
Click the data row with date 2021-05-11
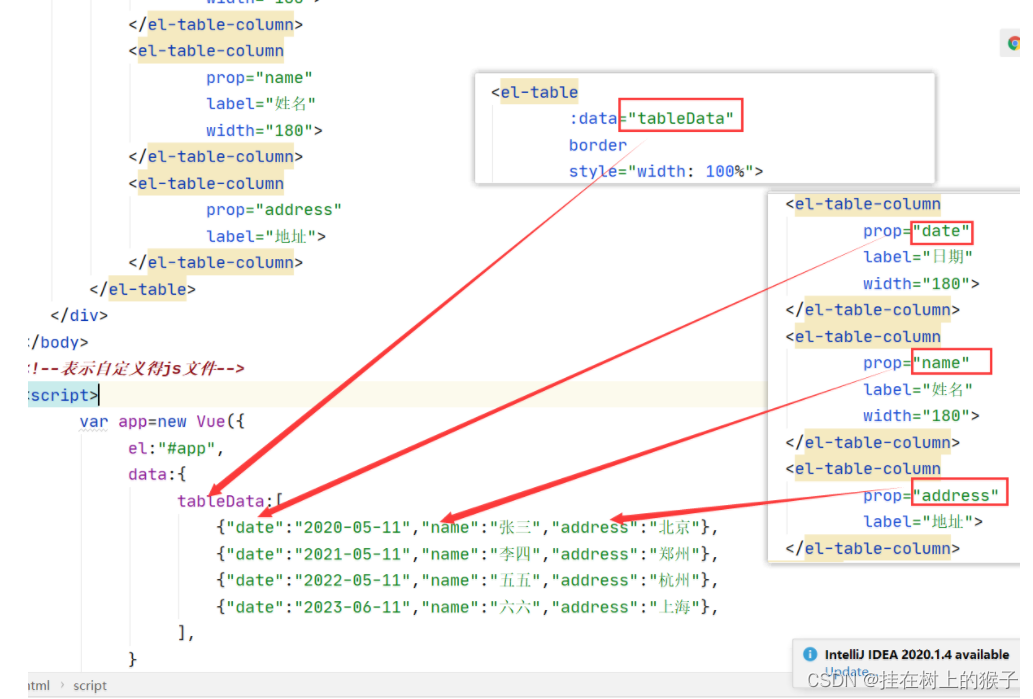[x=467, y=554]
